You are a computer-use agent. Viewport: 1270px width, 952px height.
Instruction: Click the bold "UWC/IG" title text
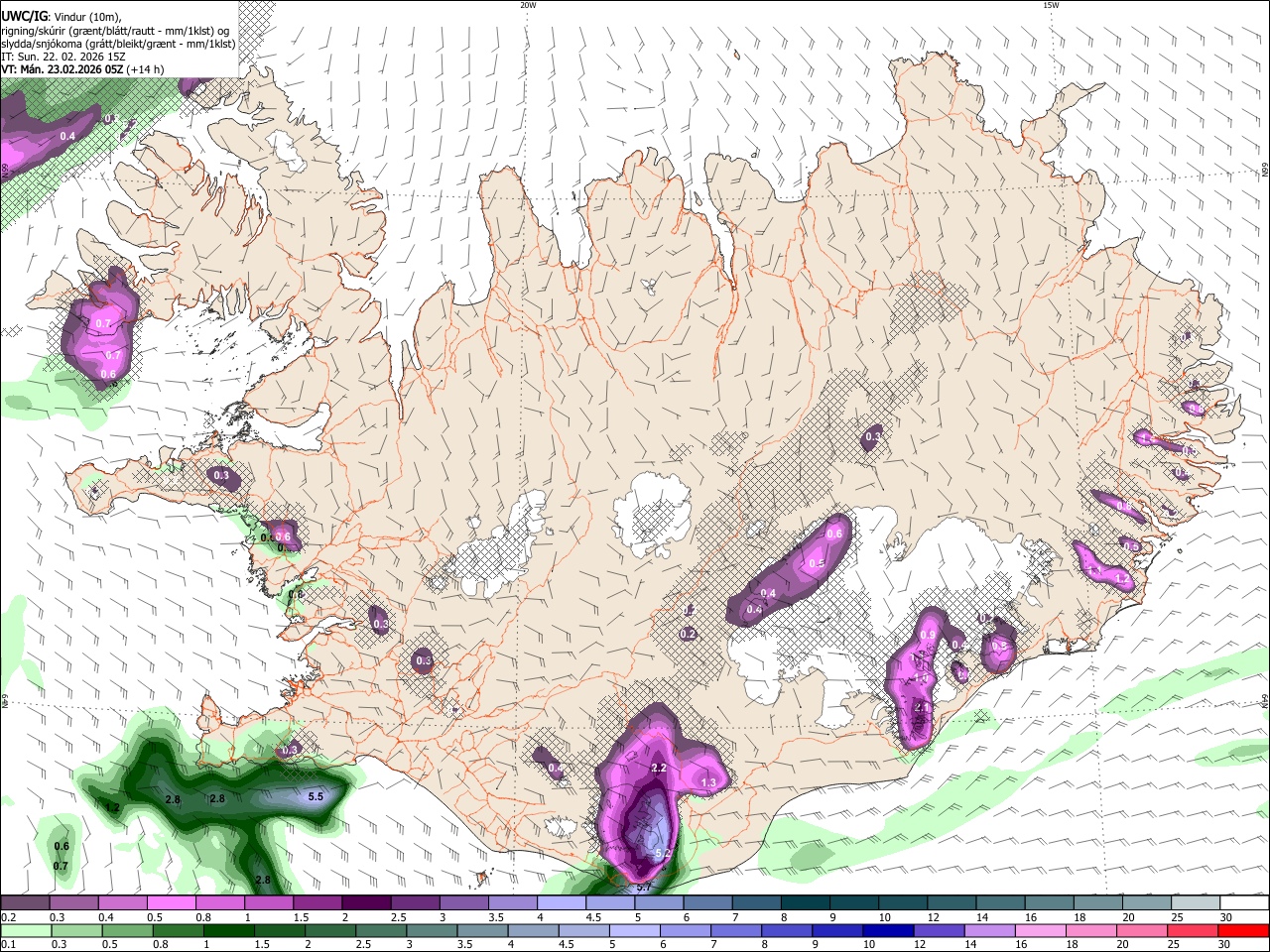23,16
